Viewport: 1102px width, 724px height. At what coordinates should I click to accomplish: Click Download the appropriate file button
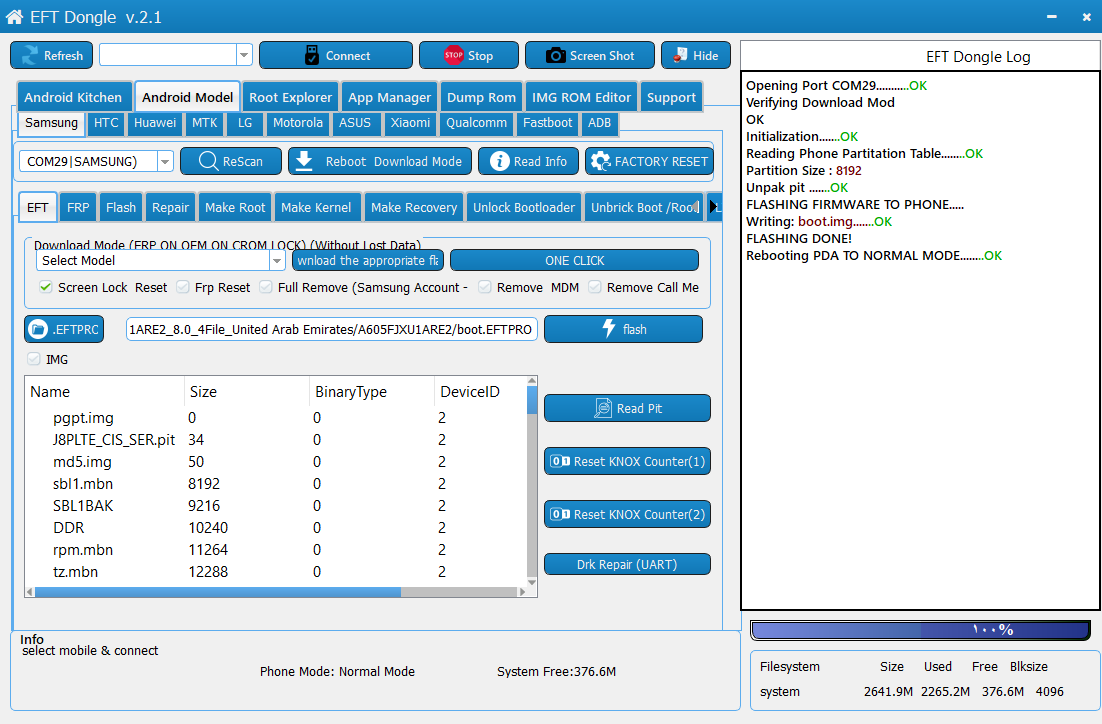tap(368, 260)
